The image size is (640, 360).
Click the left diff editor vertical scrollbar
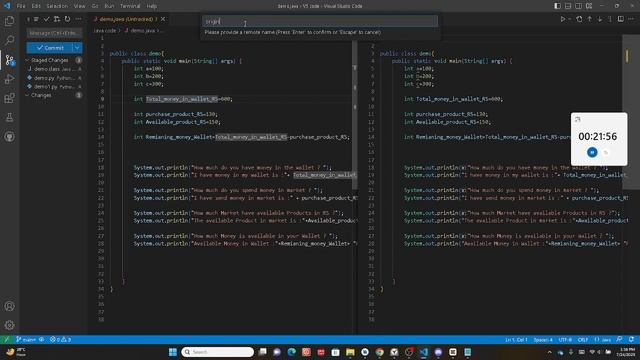point(355,114)
